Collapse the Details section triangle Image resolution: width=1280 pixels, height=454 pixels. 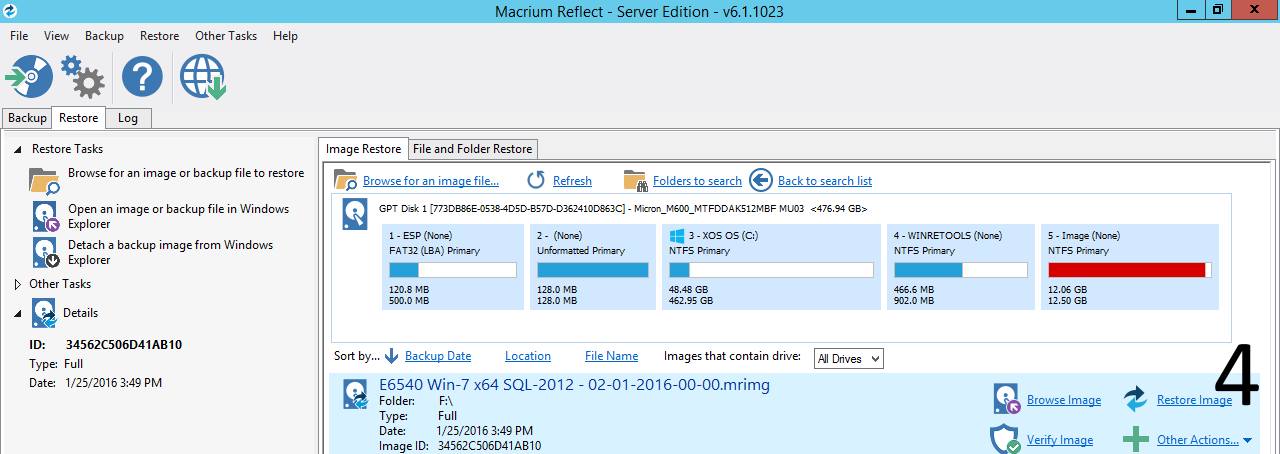19,313
